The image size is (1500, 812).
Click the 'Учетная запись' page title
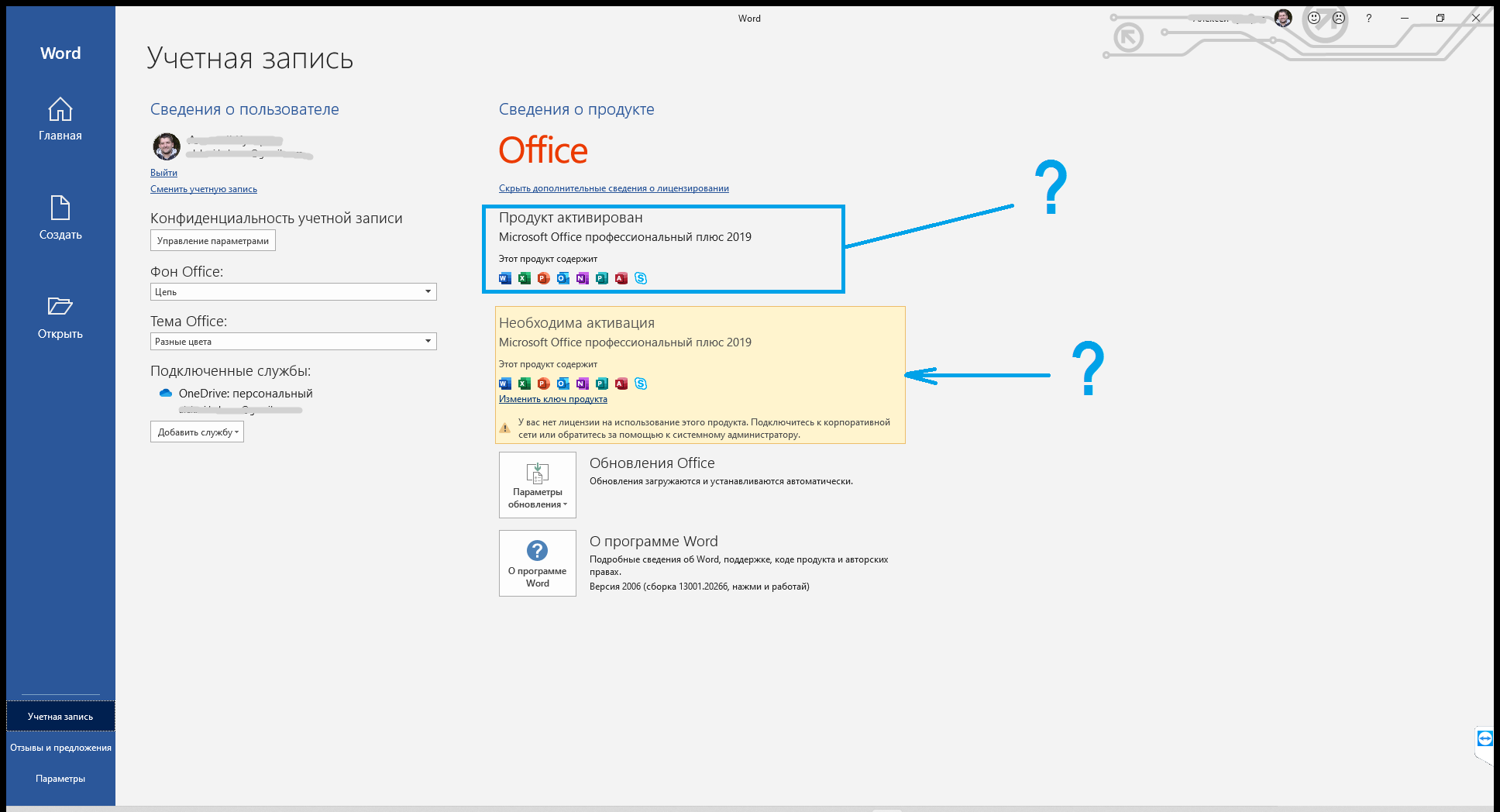[x=250, y=58]
